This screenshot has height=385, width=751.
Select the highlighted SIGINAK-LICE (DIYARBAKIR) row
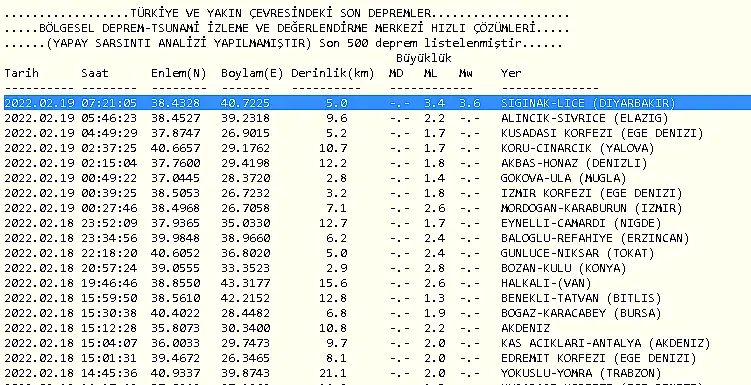pyautogui.click(x=377, y=103)
